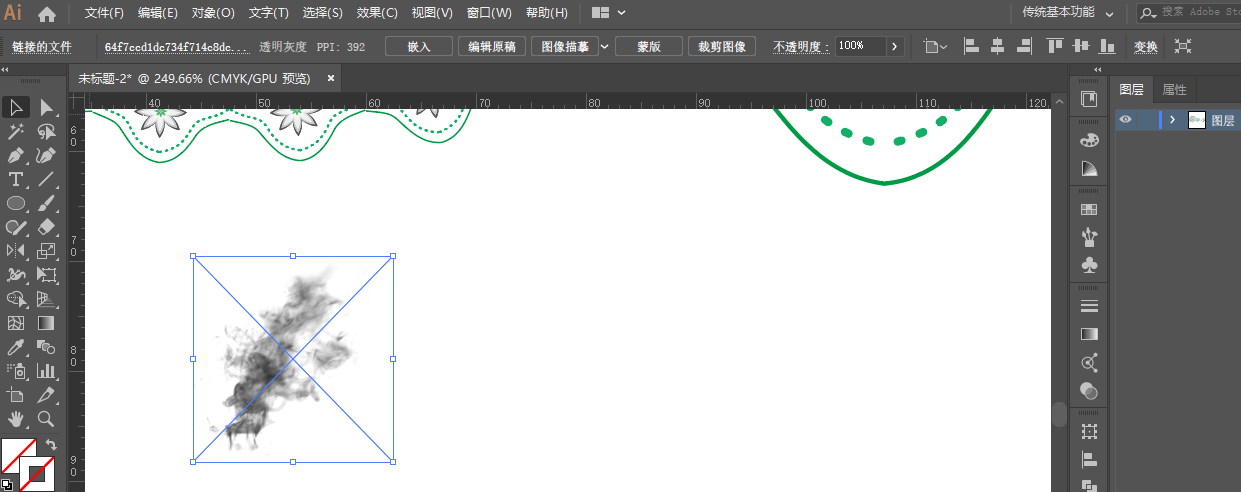The height and width of the screenshot is (492, 1241).
Task: Switch to the 属性 panel tab
Action: pyautogui.click(x=1174, y=89)
